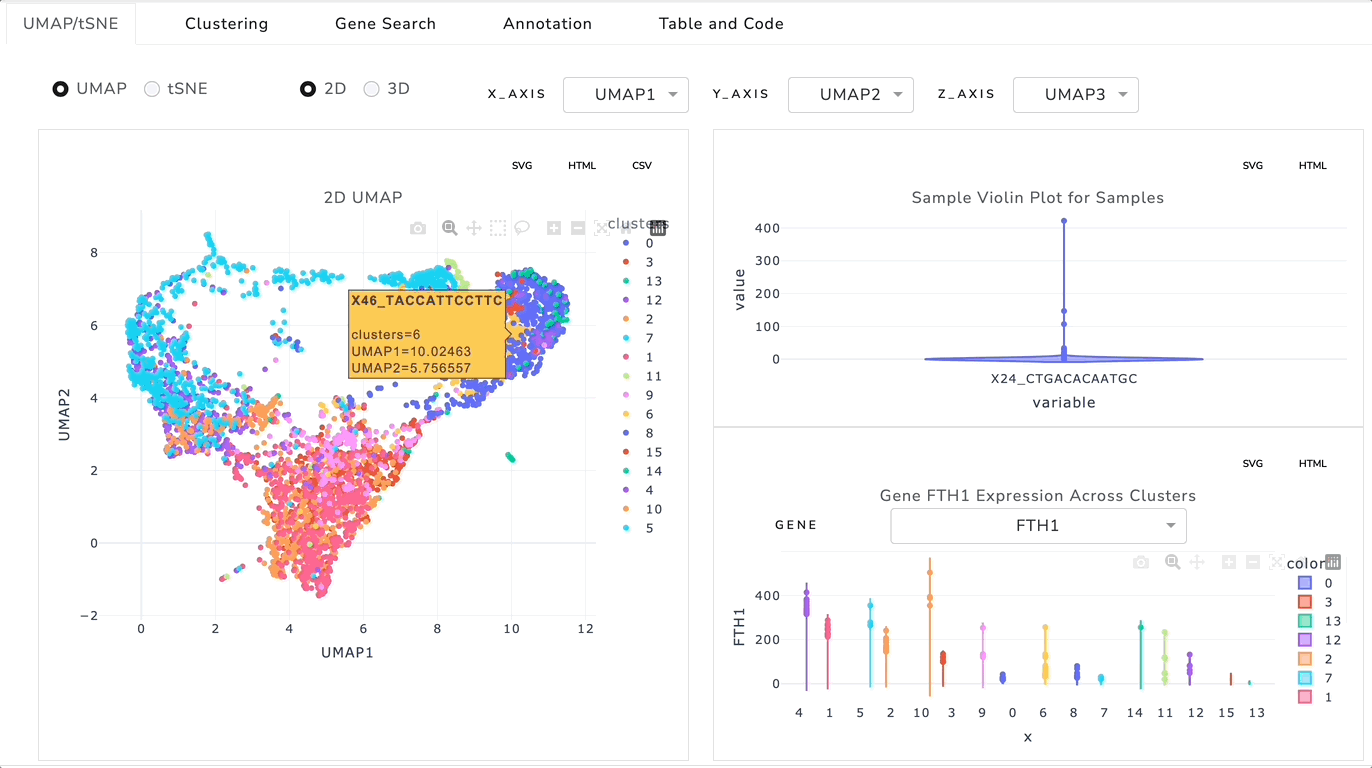
Task: Export FTH1 expression plot as HTML
Action: point(1313,463)
